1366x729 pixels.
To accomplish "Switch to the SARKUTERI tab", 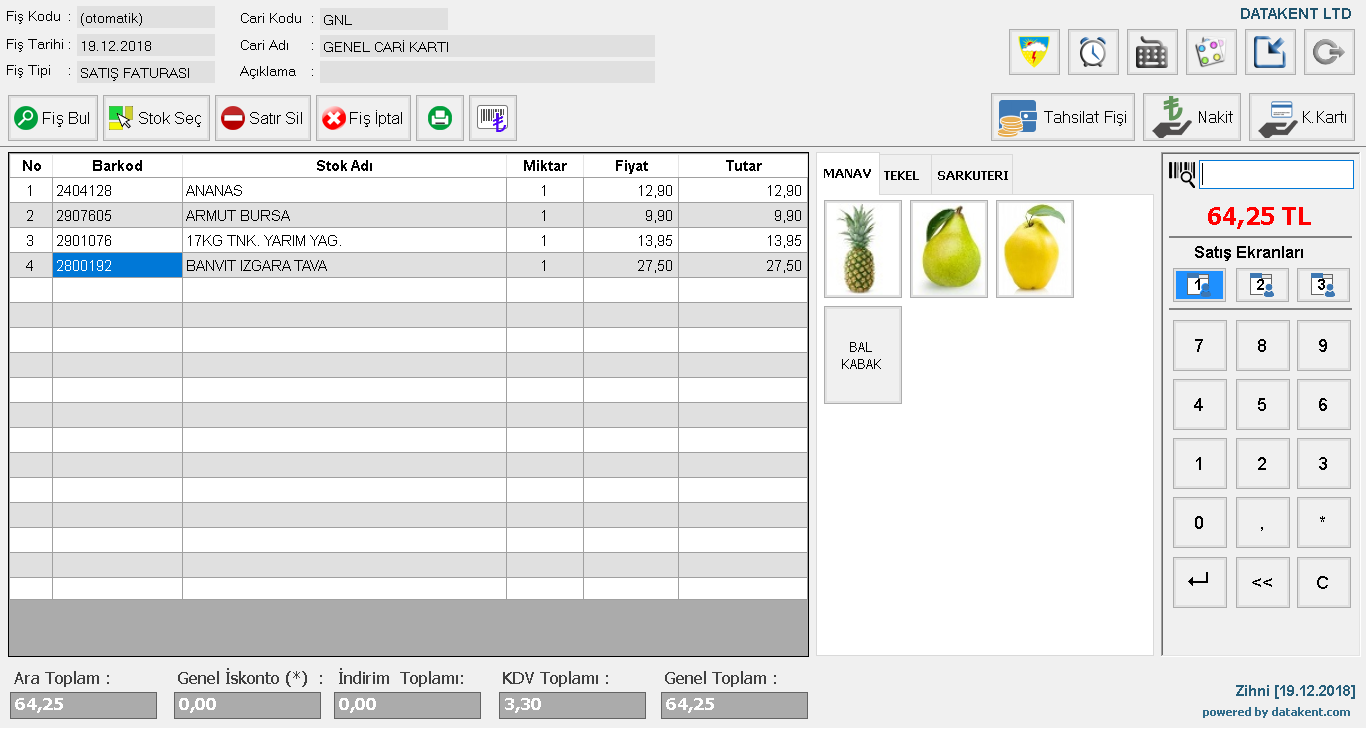I will coord(972,175).
